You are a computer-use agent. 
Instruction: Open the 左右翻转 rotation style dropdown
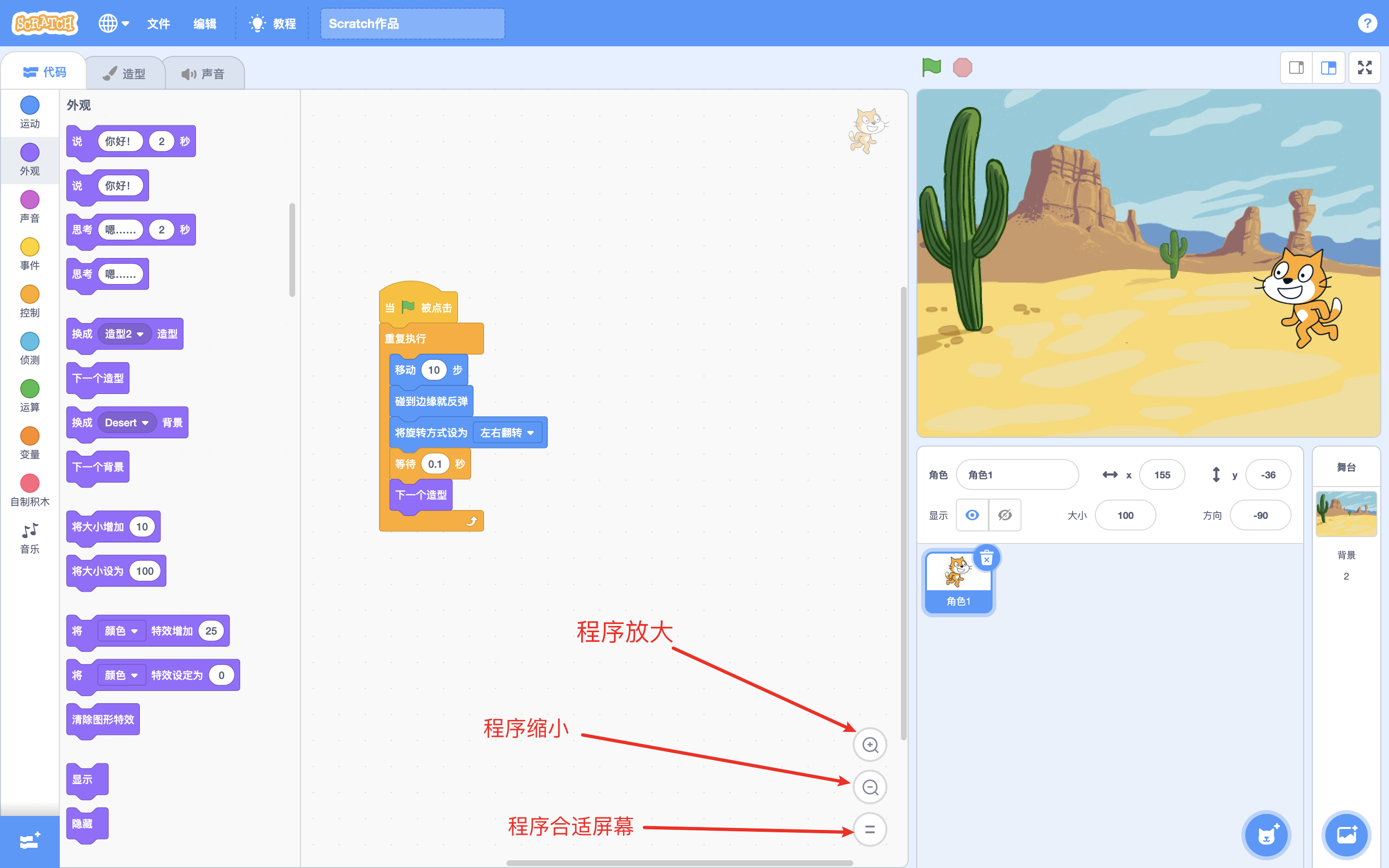[x=507, y=432]
